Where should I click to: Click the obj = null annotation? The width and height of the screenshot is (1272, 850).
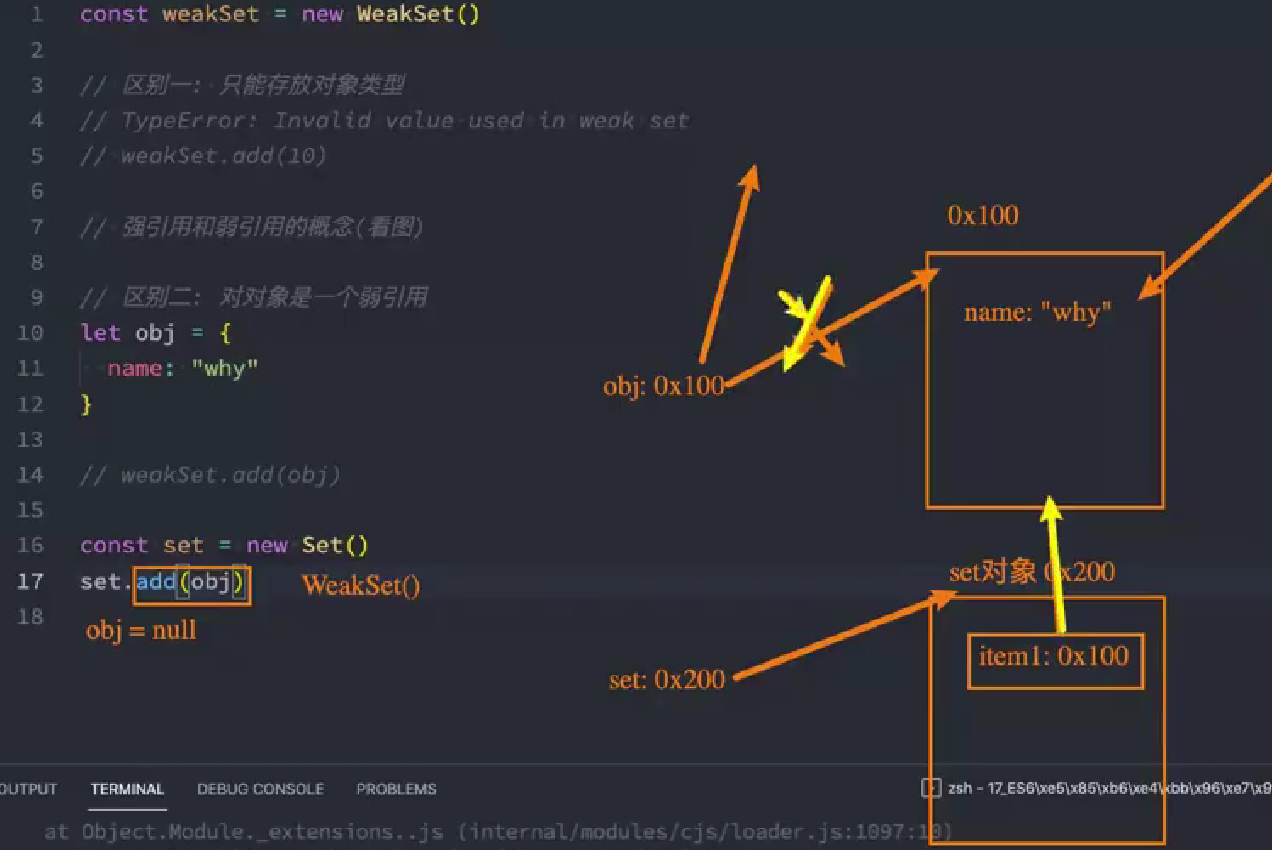pos(141,630)
